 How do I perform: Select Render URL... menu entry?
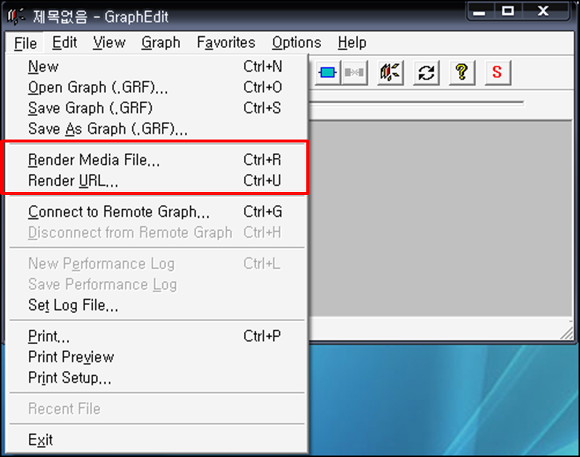pyautogui.click(x=157, y=181)
